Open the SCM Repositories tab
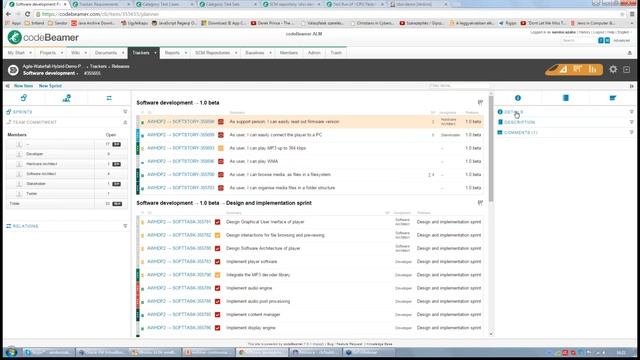The height and width of the screenshot is (360, 640). (212, 53)
